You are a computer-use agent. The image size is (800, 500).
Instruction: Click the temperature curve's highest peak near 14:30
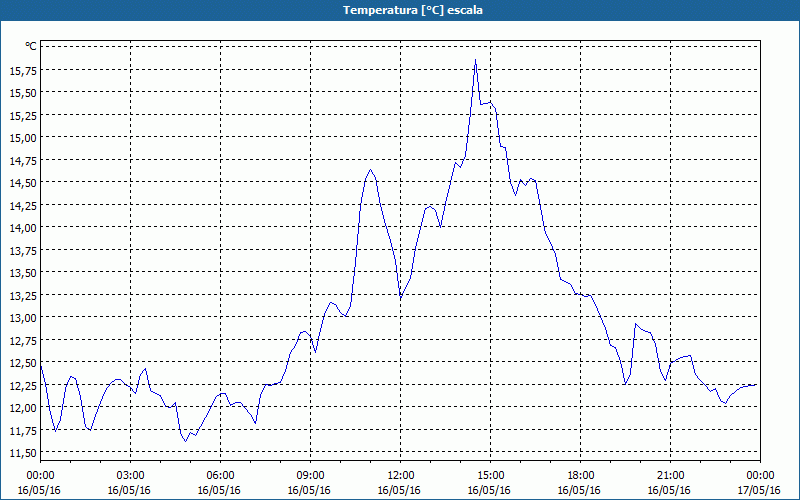pos(476,60)
